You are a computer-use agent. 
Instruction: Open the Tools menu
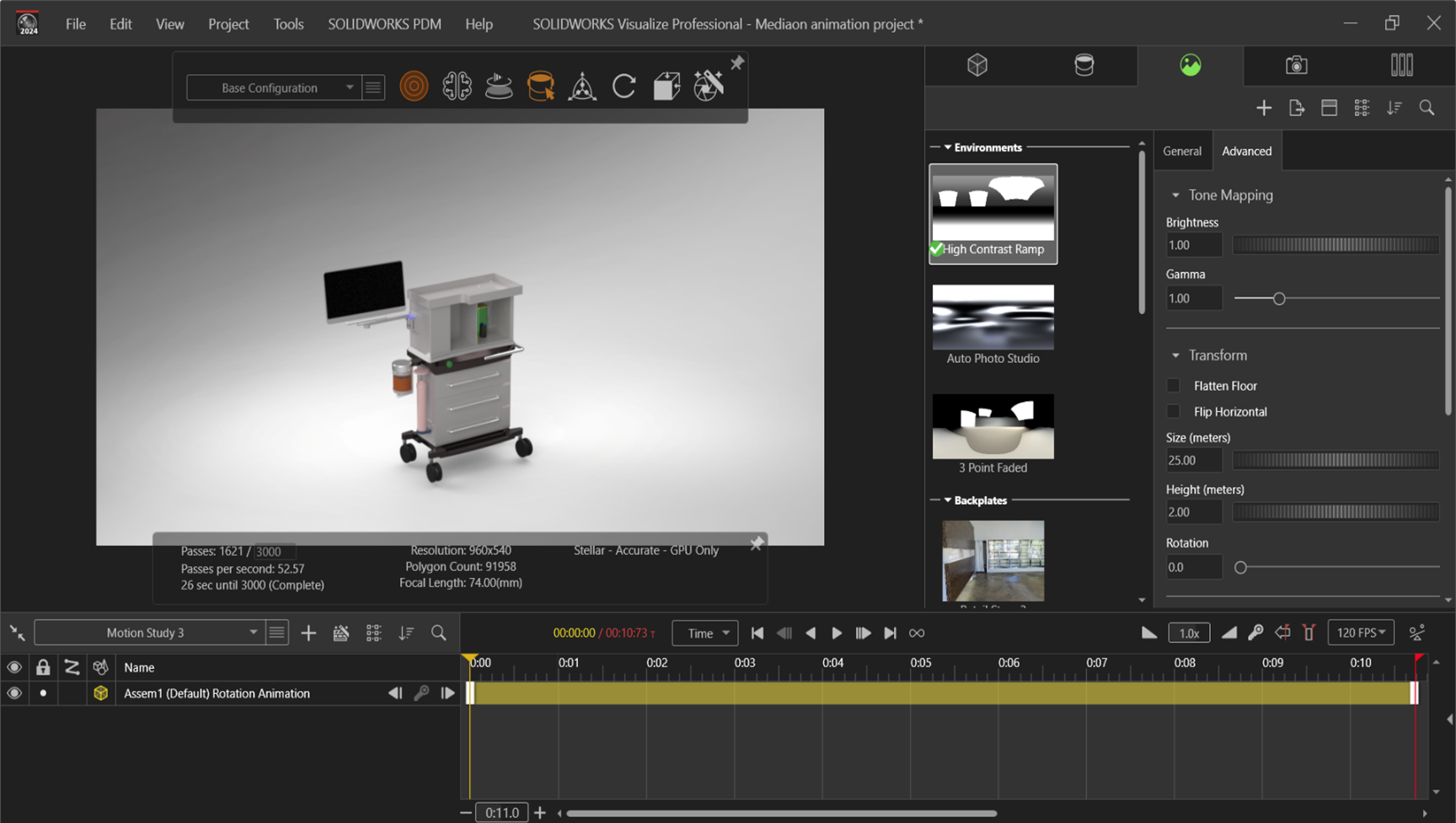click(x=288, y=24)
